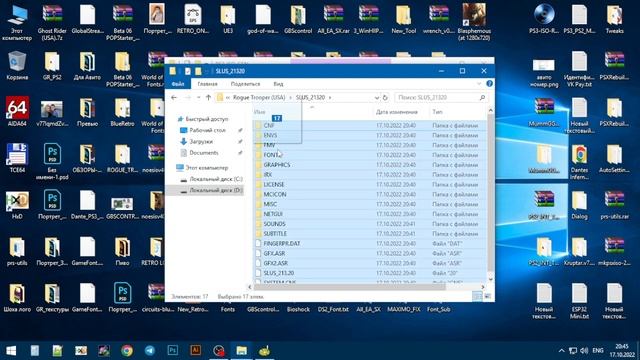Viewport: 640px width, 360px height.
Task: Select the Tweaks folder on desktop
Action: (x=614, y=19)
